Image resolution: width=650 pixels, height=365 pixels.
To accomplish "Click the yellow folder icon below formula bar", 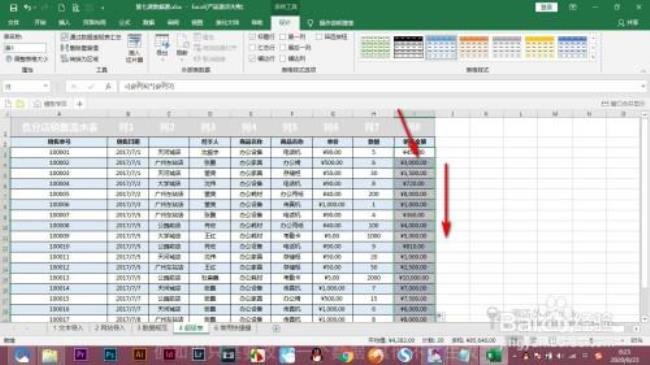I will 20,104.
